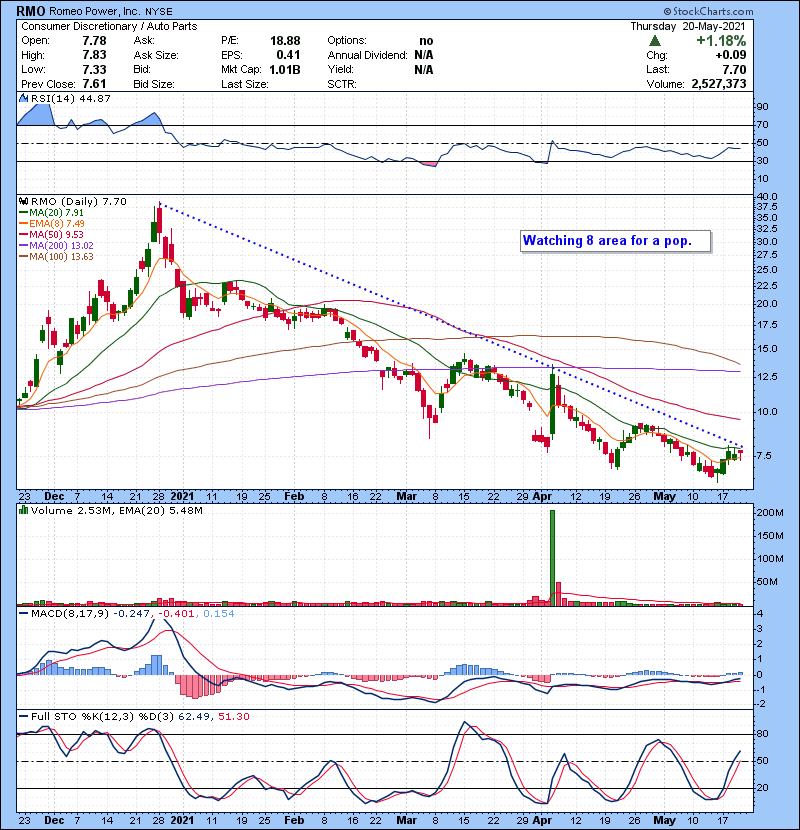
Task: Click the Last Size label
Action: (x=245, y=84)
